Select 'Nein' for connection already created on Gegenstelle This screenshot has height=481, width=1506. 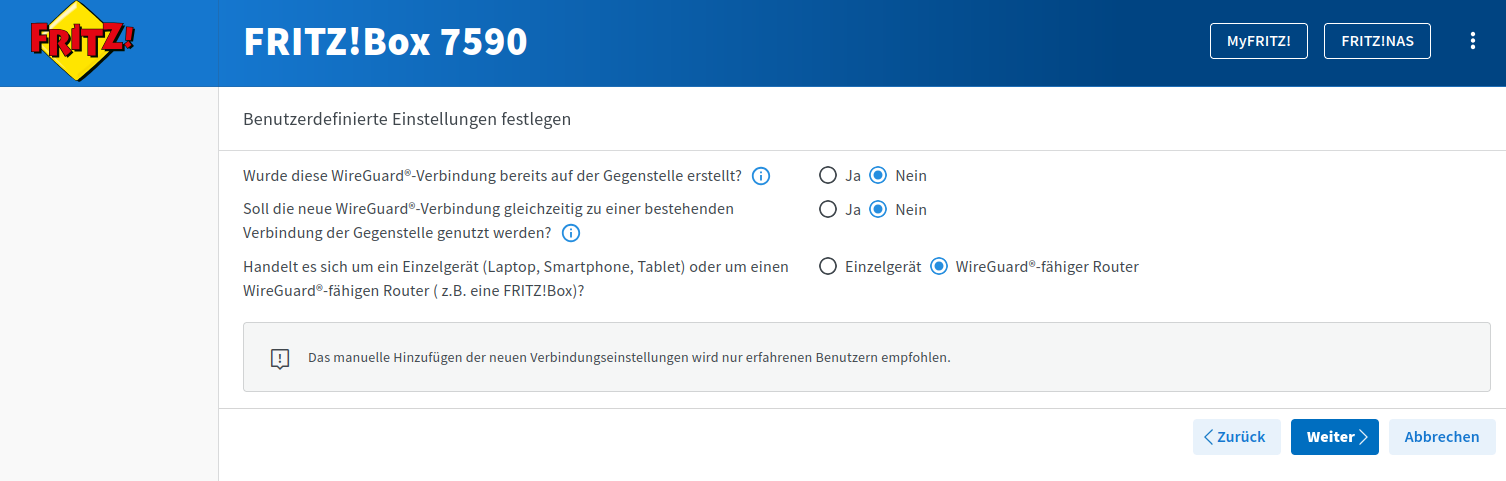coord(878,176)
